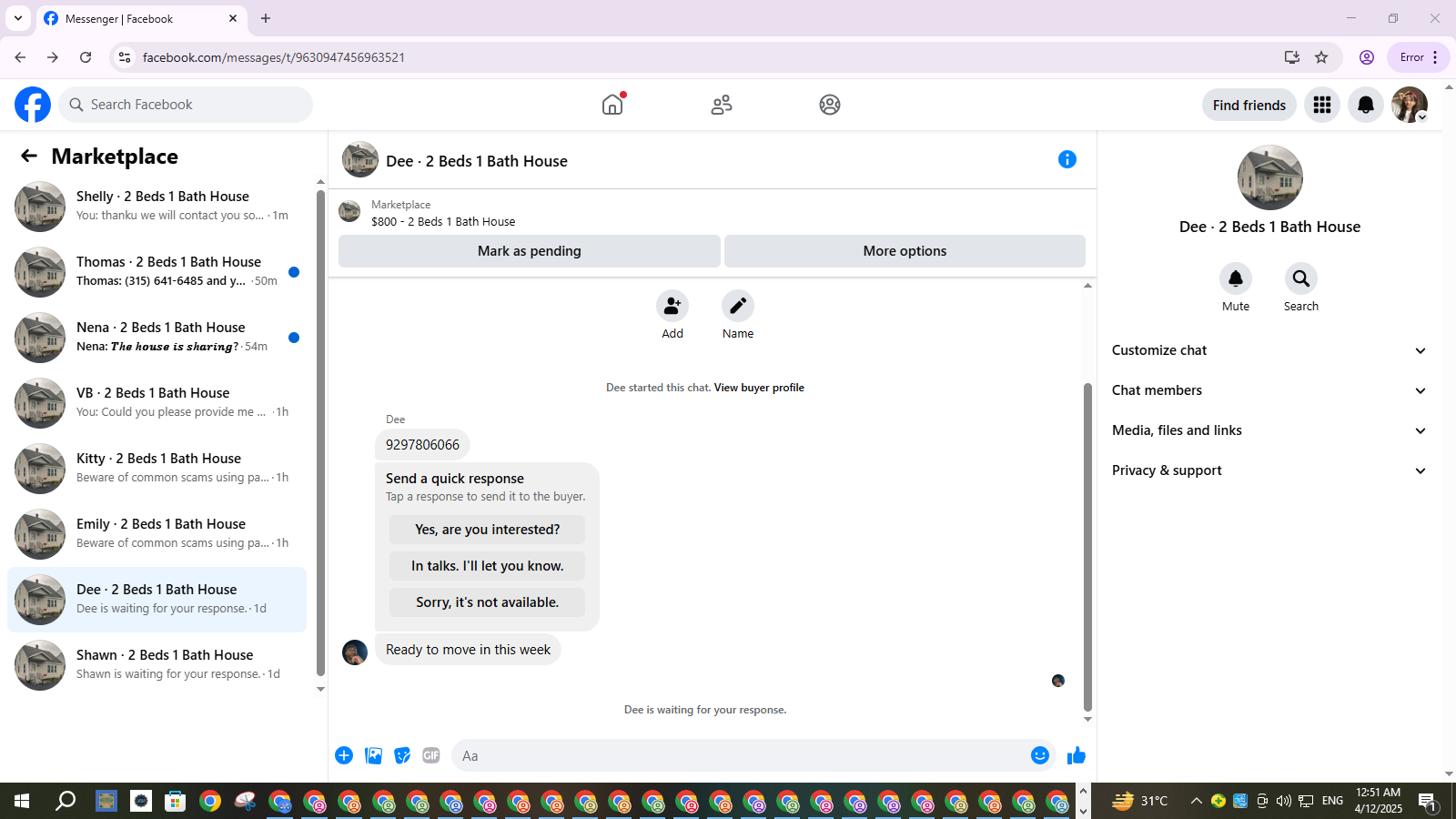
Task: Open the Chrome Error menu button
Action: (1418, 57)
